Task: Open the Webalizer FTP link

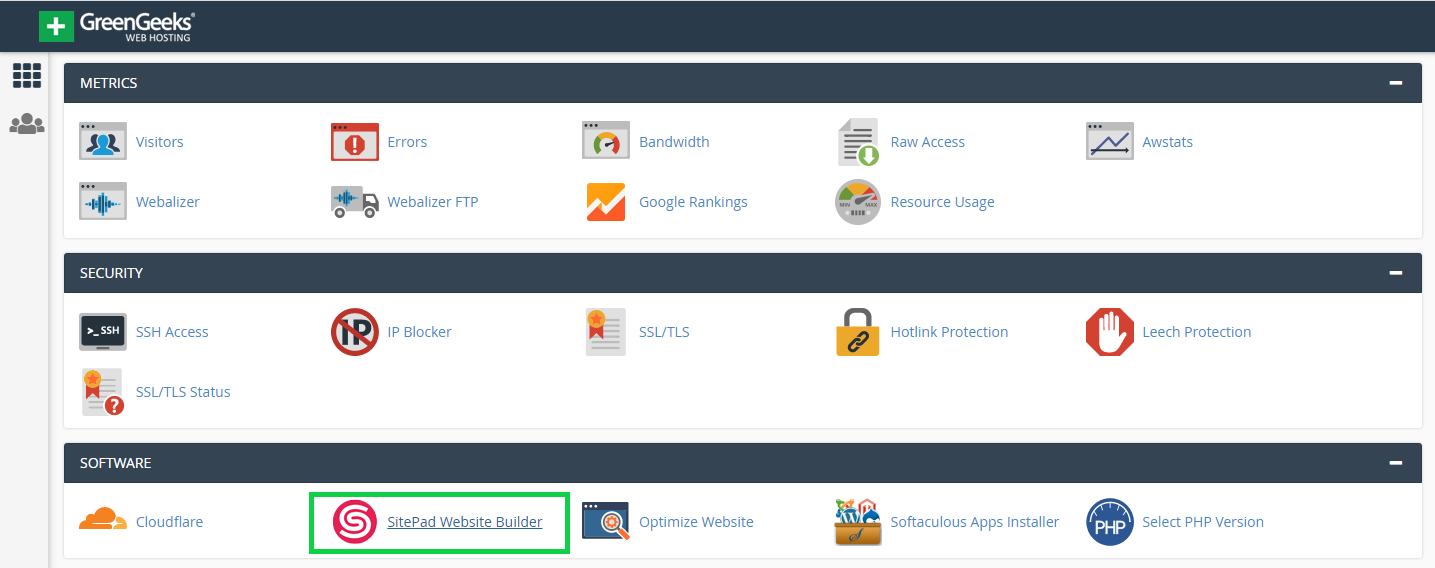Action: [x=433, y=202]
